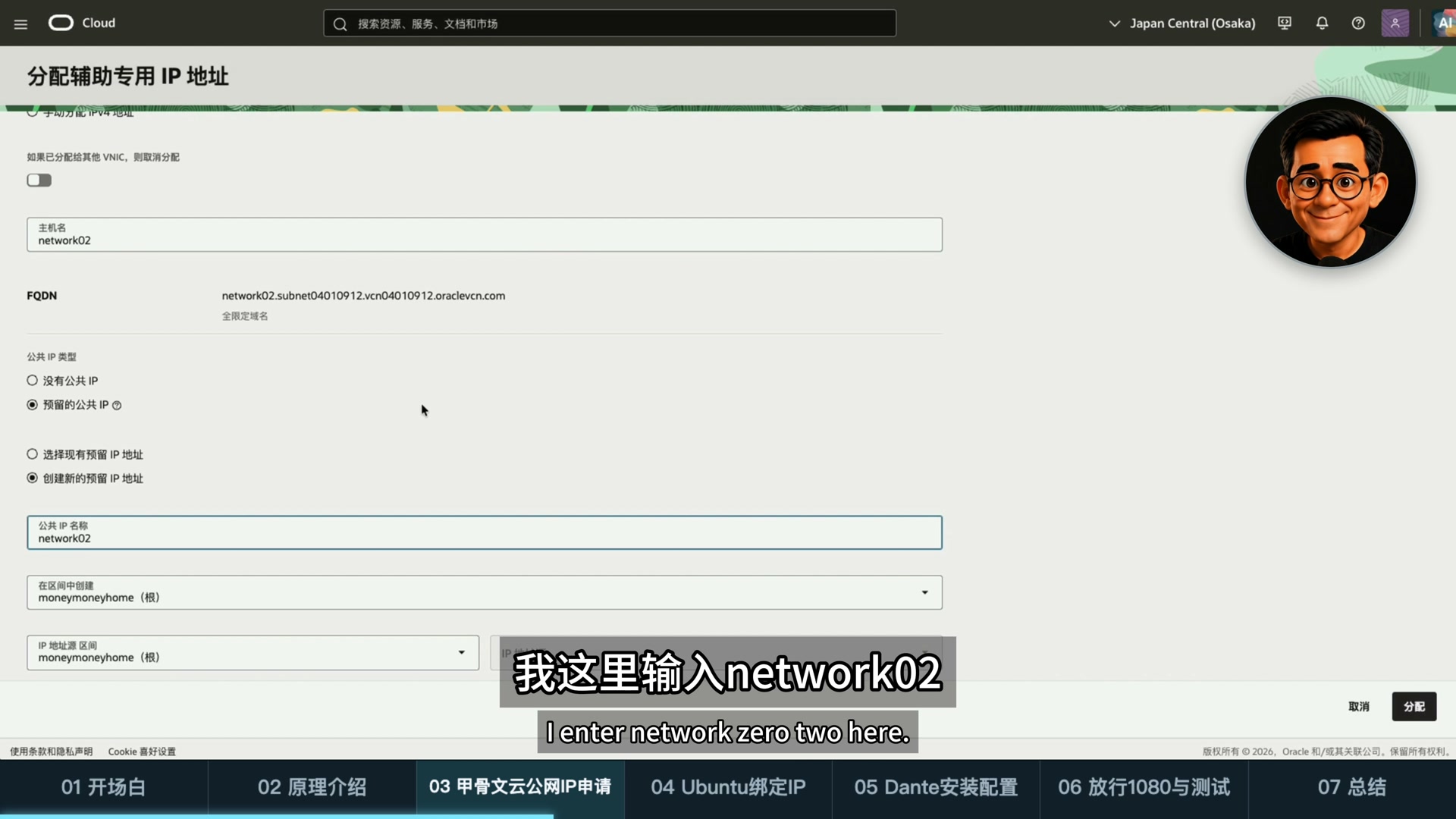The height and width of the screenshot is (819, 1456).
Task: Open the IP 地址源 区间 dropdown
Action: pyautogui.click(x=253, y=653)
